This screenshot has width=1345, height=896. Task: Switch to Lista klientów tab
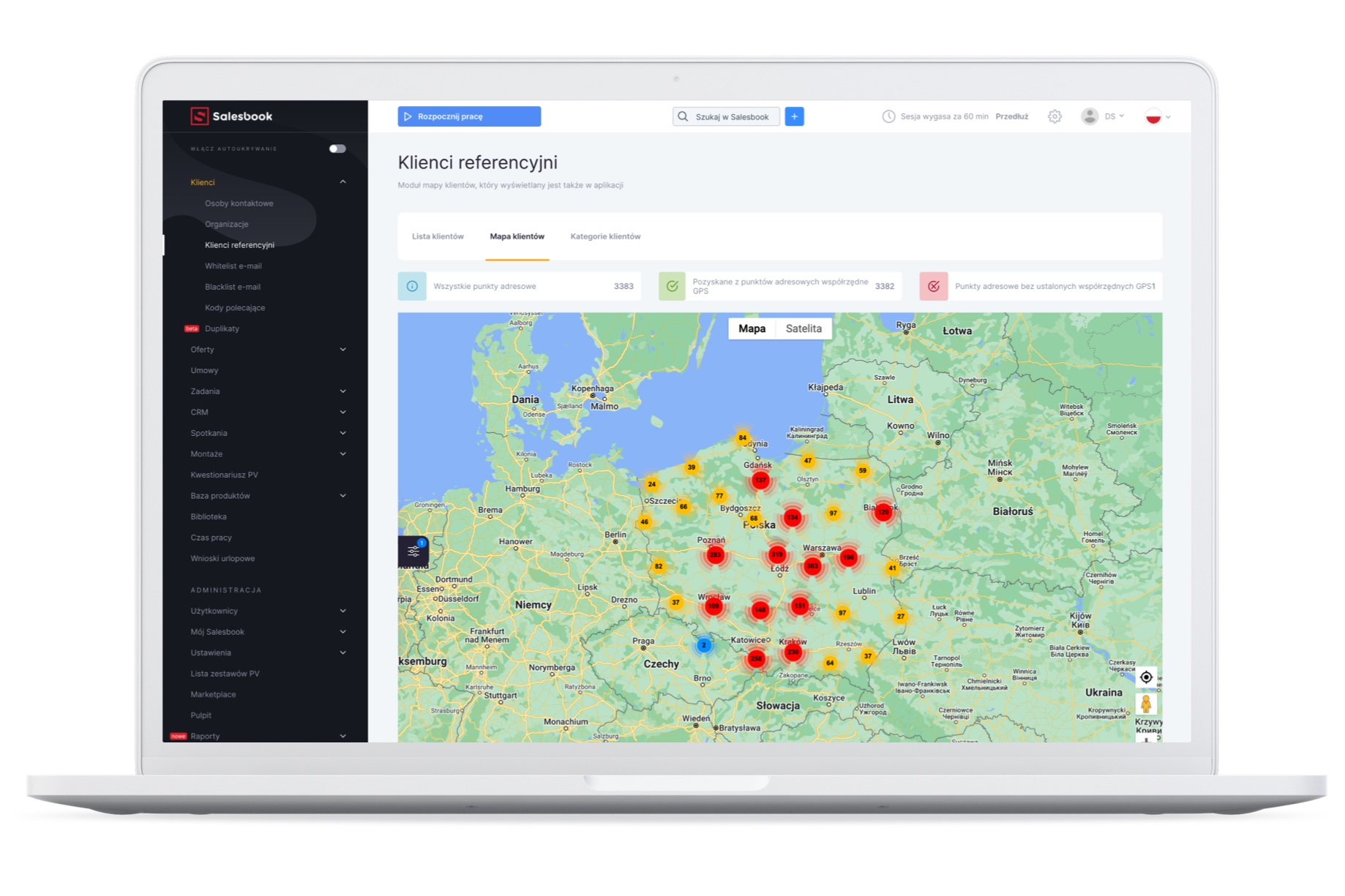point(438,236)
